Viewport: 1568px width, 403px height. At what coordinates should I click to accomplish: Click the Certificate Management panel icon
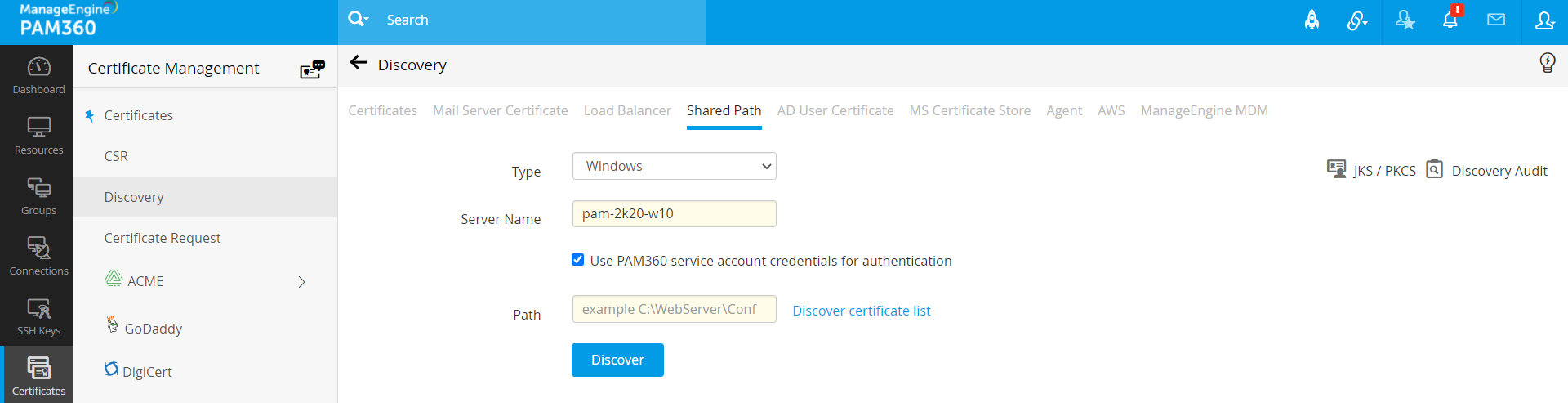click(x=312, y=69)
